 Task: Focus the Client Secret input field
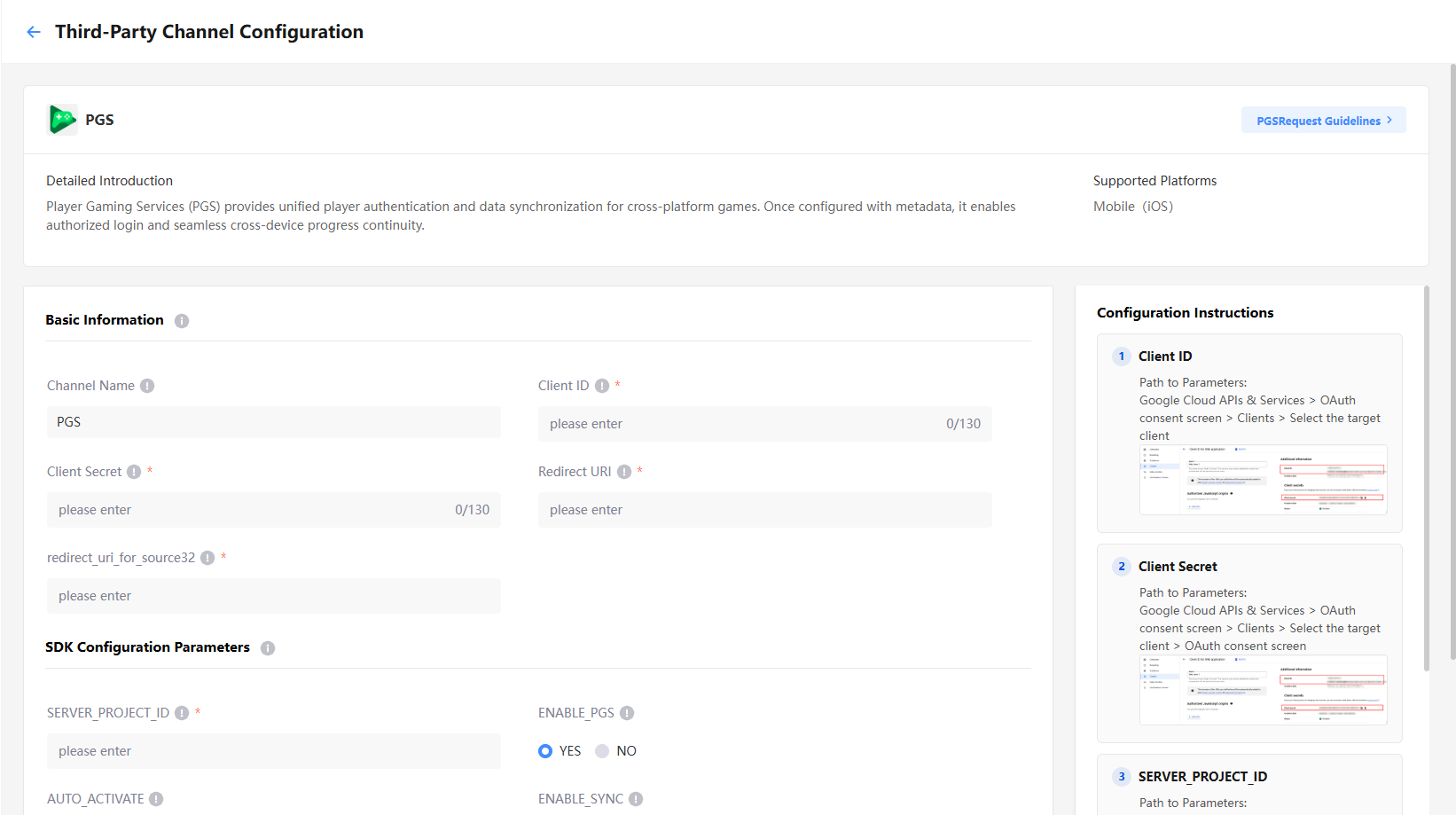pyautogui.click(x=274, y=510)
